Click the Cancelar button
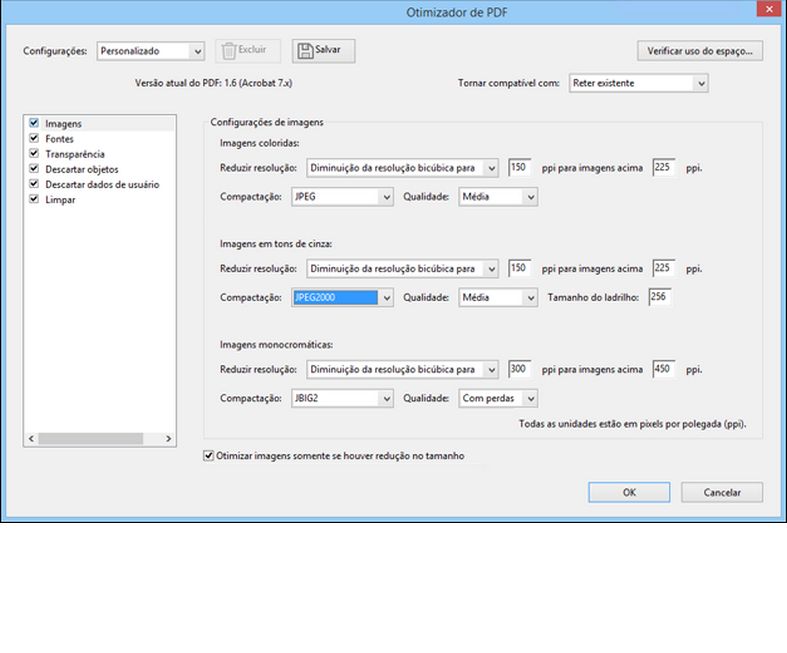This screenshot has width=787, height=653. tap(722, 492)
